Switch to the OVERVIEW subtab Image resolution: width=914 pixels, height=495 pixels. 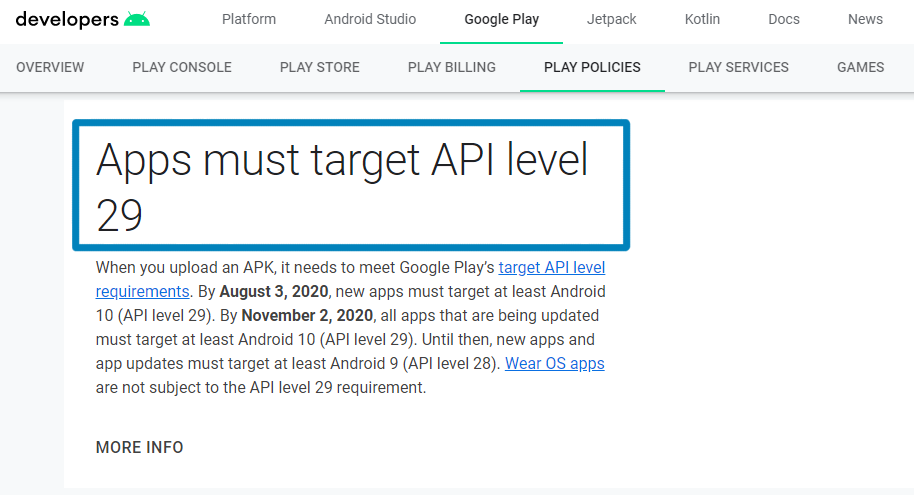click(50, 68)
